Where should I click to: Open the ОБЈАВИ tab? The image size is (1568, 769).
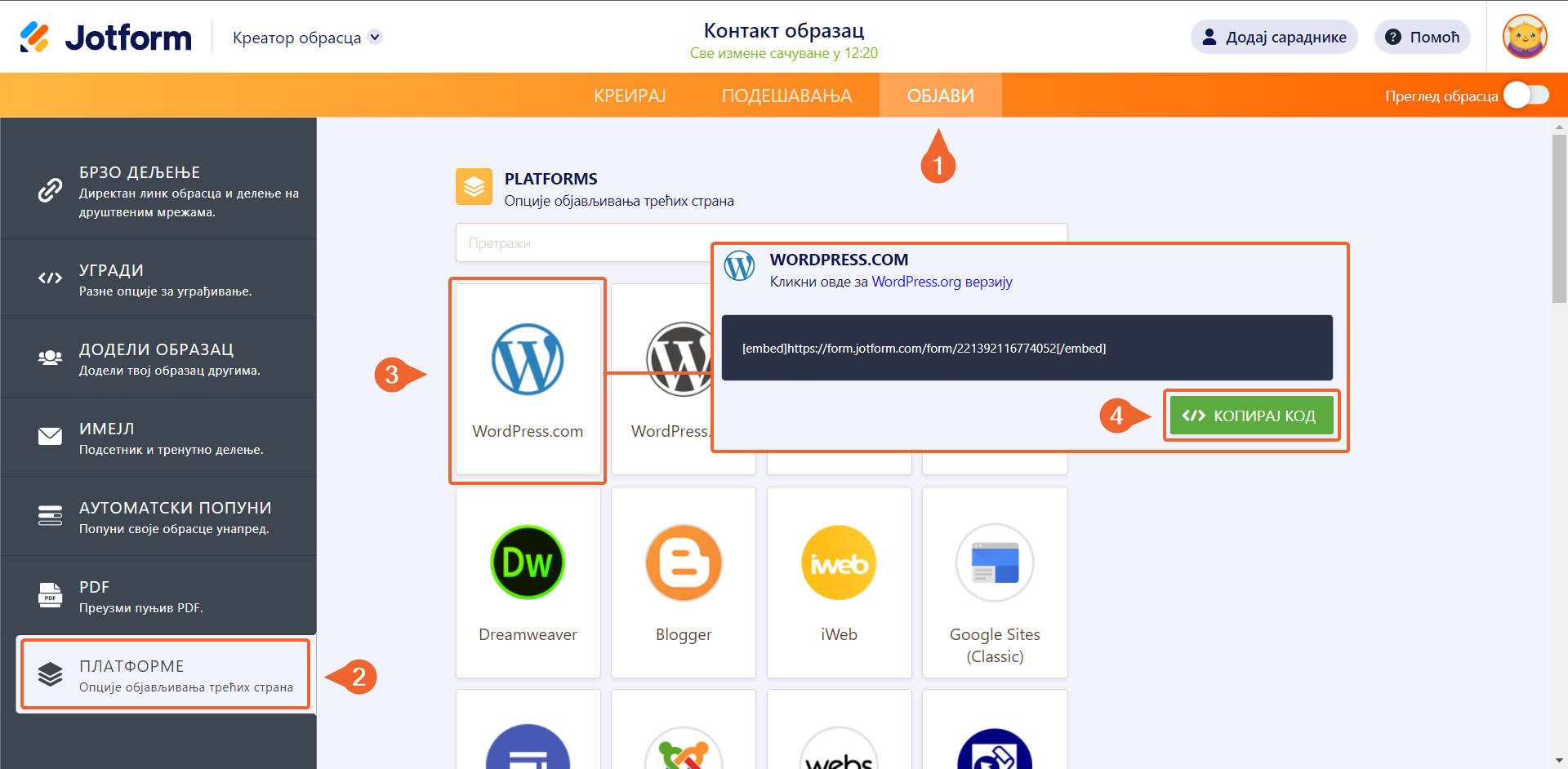941,96
